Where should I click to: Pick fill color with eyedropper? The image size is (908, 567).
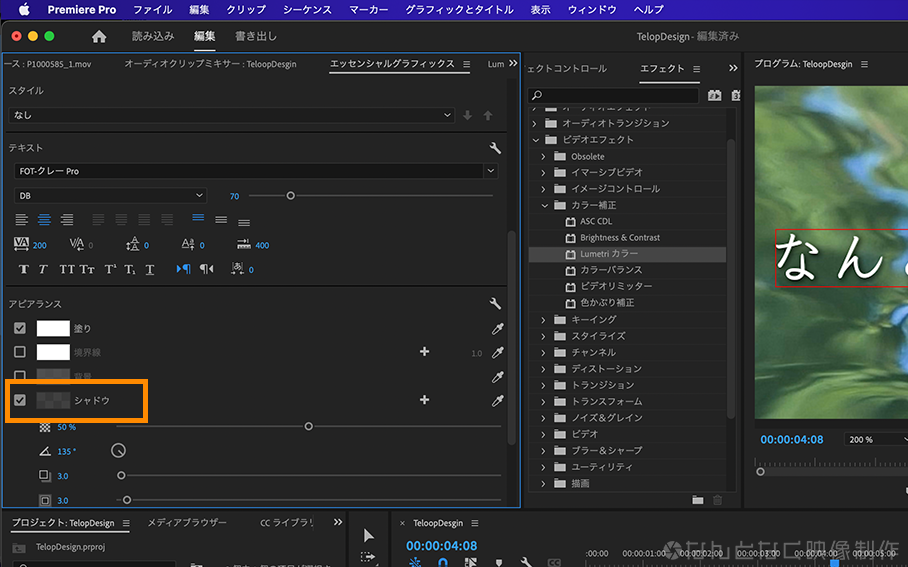tap(497, 329)
